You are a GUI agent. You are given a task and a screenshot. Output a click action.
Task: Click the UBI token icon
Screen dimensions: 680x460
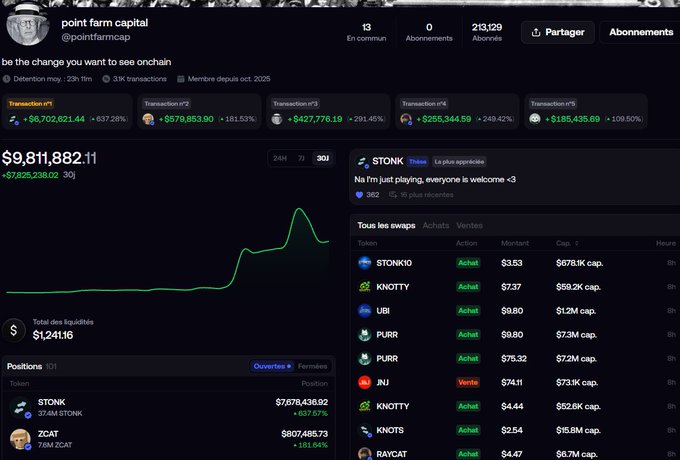[x=365, y=310]
